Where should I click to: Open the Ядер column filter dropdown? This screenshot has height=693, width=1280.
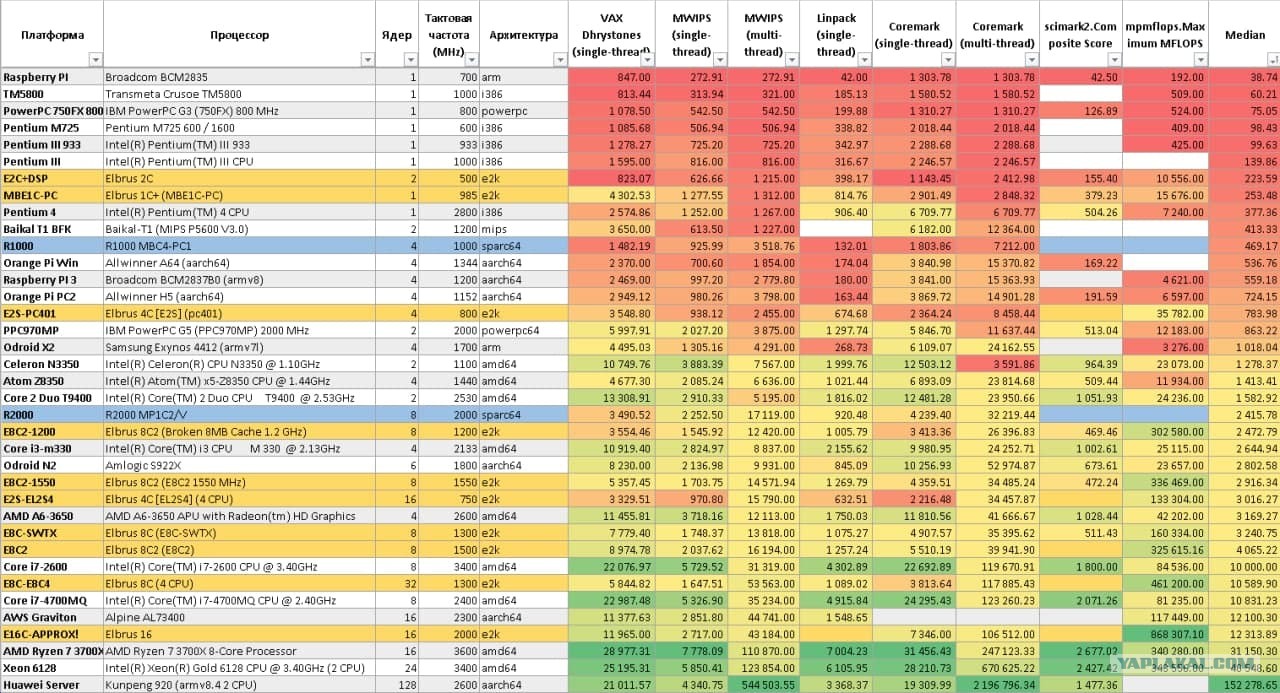[410, 60]
